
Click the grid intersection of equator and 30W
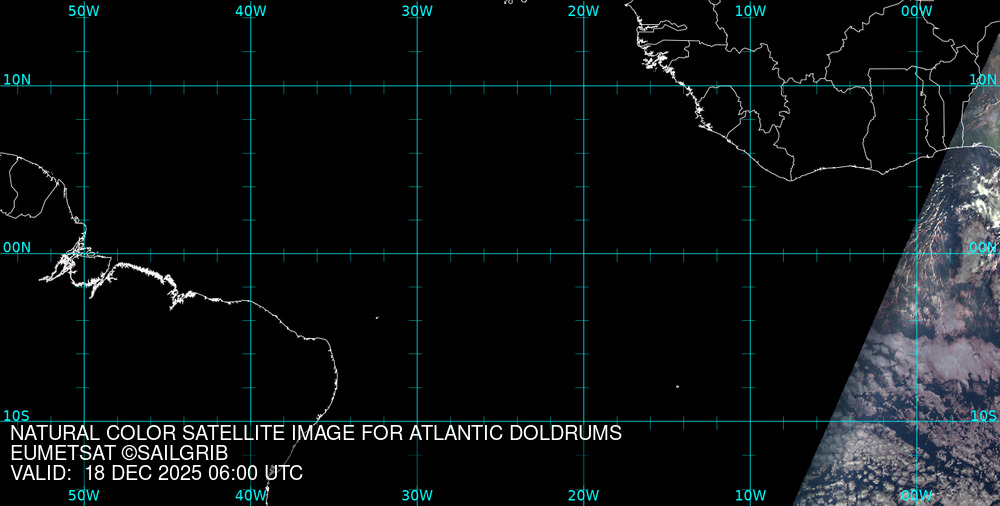(x=417, y=253)
